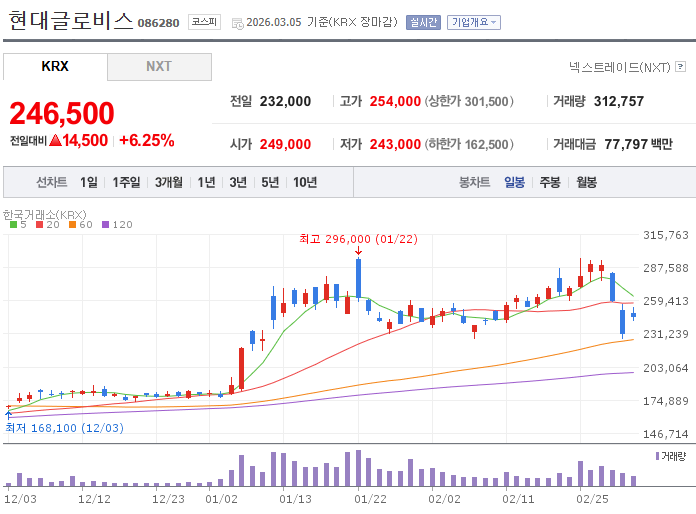The height and width of the screenshot is (514, 696).
Task: Select the 3년 line chart period
Action: [x=238, y=182]
